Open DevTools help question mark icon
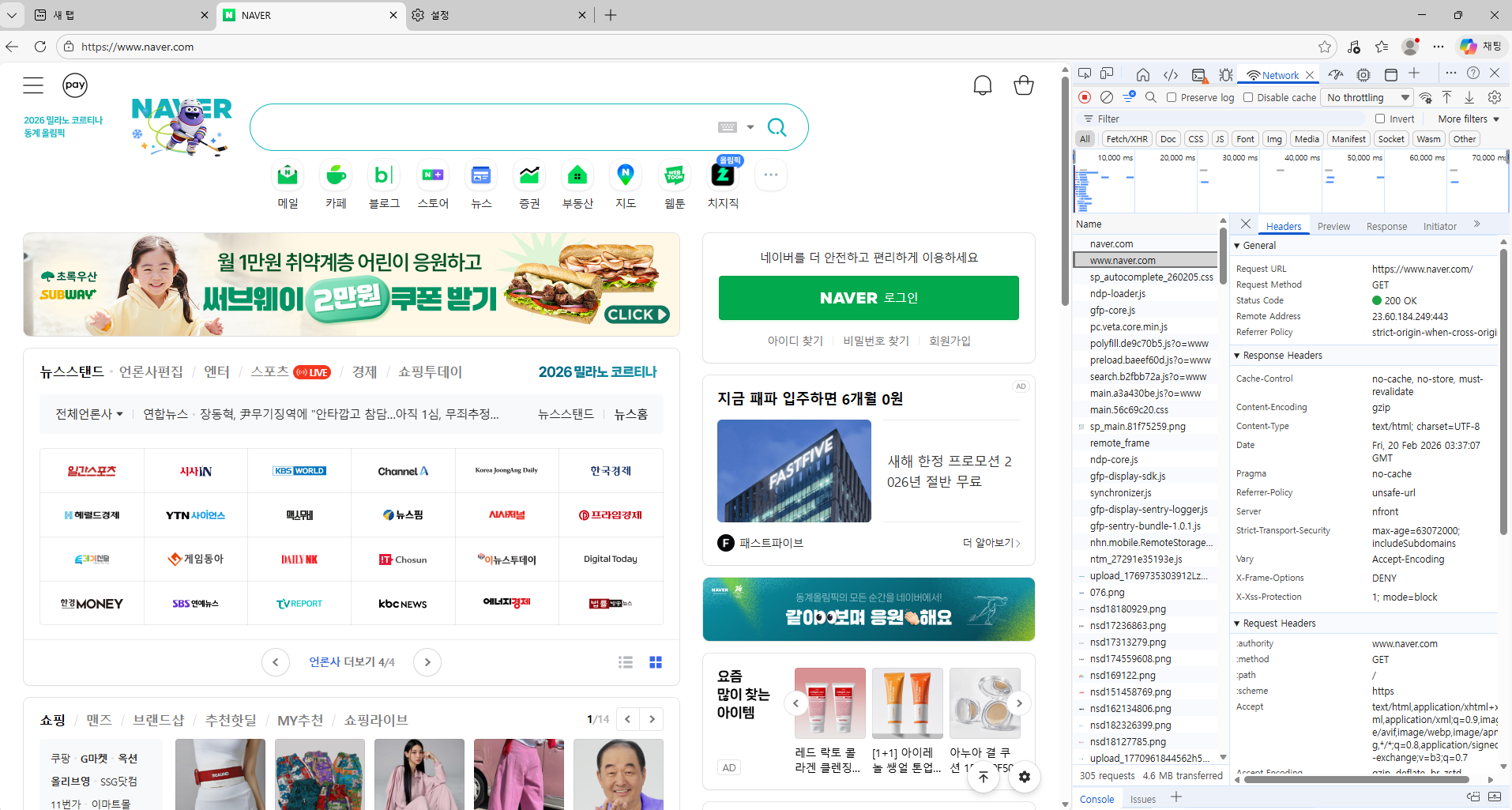Screen dimensions: 1512x810 [x=1473, y=73]
